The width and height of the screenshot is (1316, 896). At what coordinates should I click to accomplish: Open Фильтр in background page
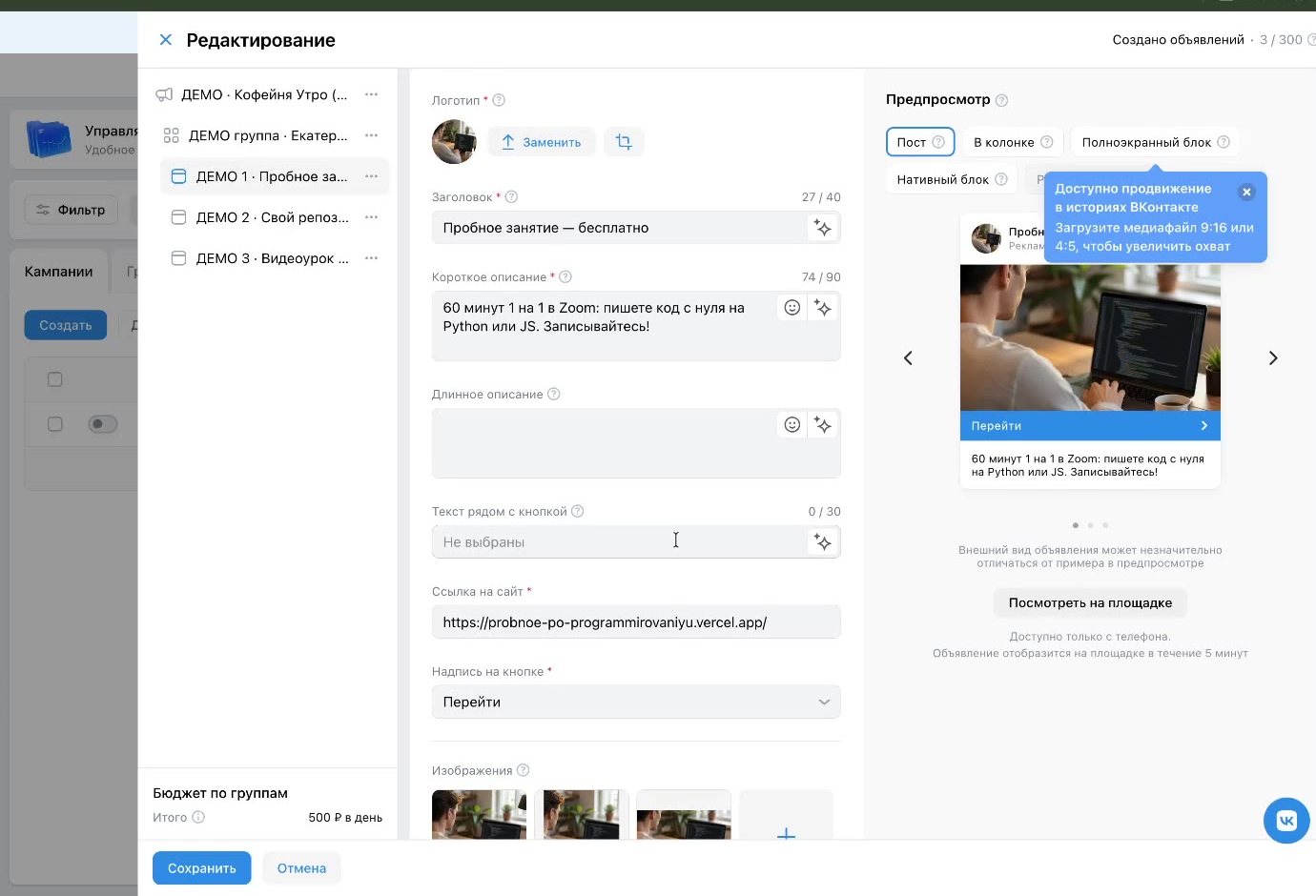[71, 210]
